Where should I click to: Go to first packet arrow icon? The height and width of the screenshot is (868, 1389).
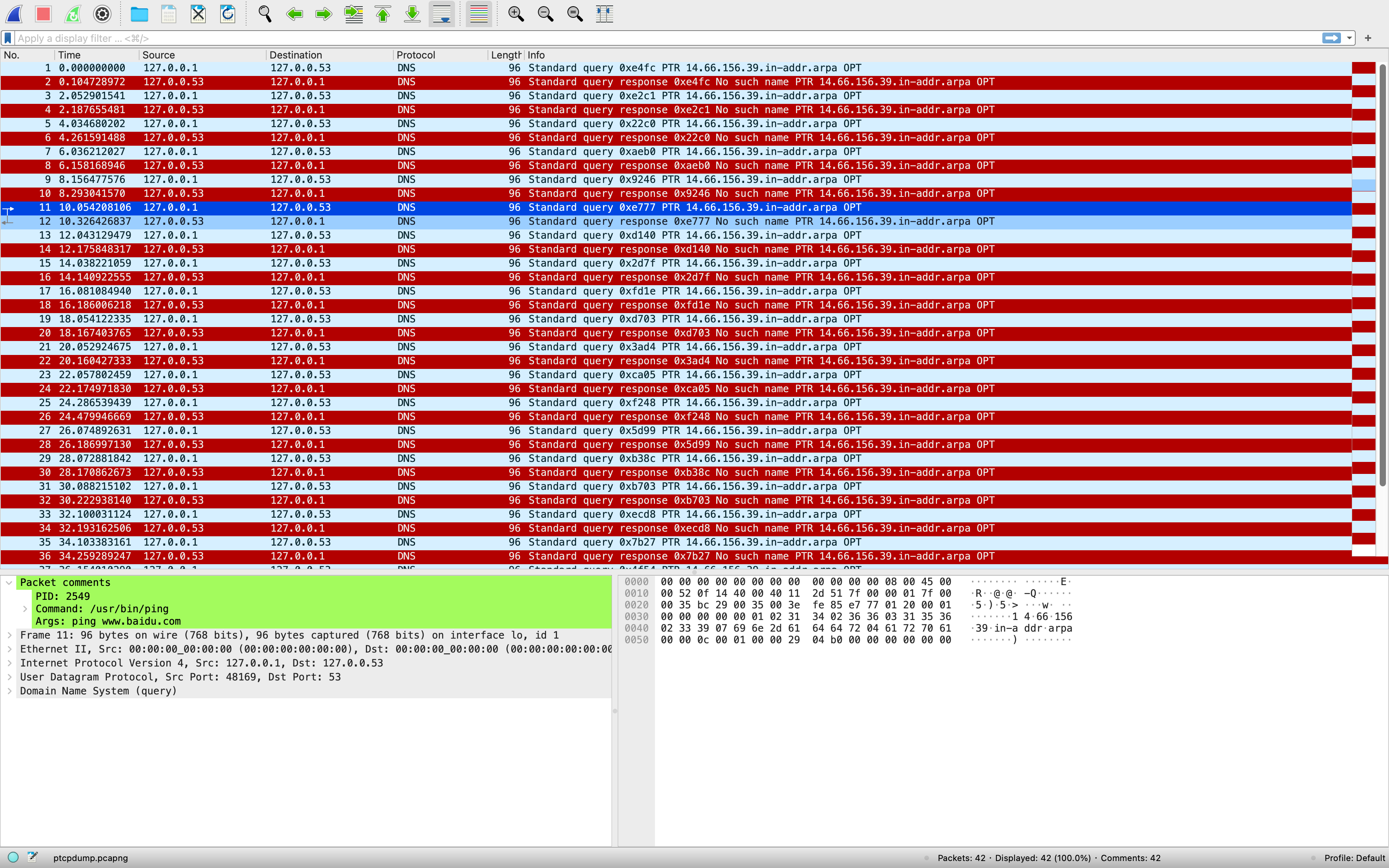(383, 14)
